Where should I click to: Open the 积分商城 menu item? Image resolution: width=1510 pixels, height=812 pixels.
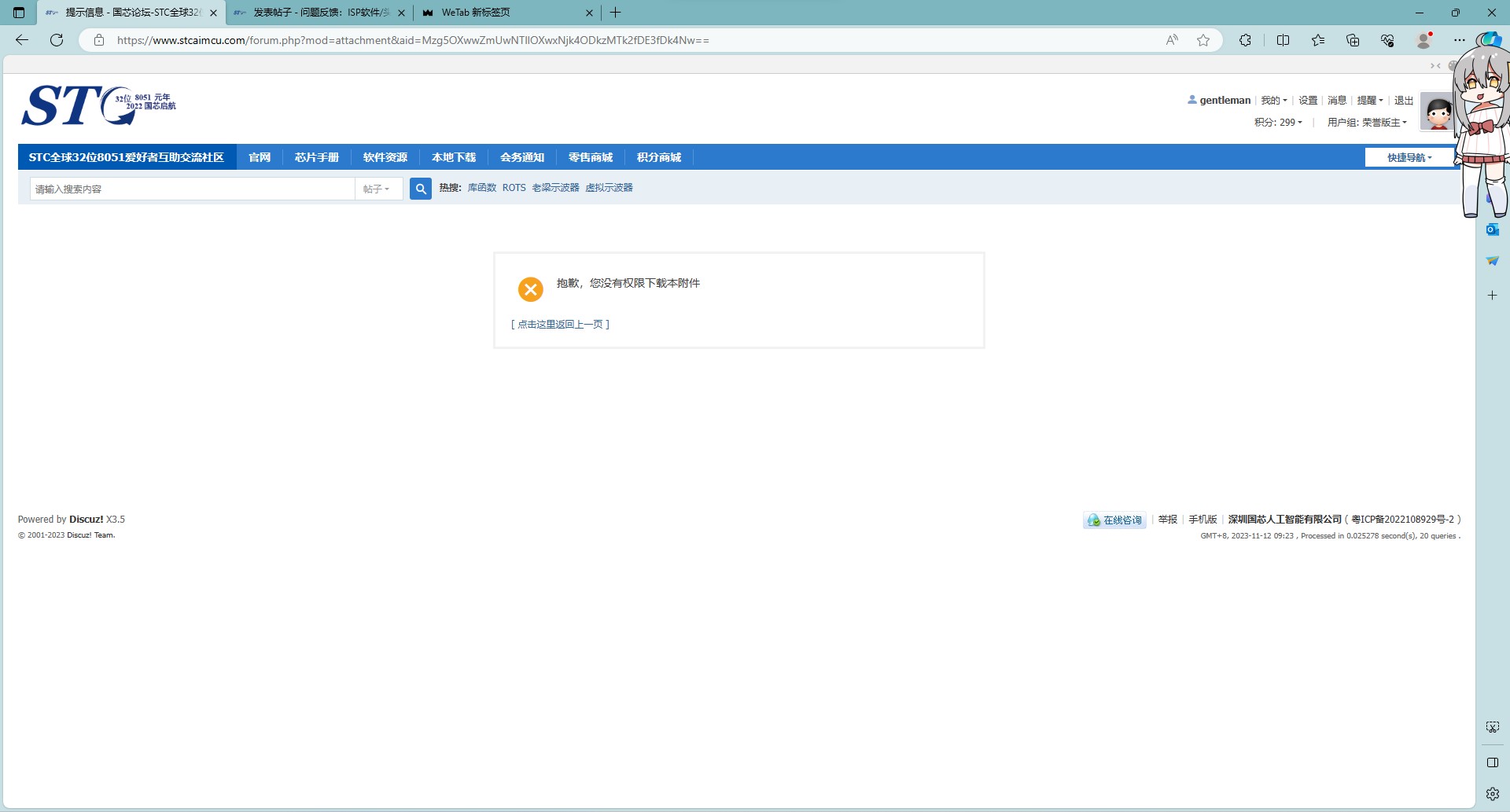pyautogui.click(x=659, y=157)
